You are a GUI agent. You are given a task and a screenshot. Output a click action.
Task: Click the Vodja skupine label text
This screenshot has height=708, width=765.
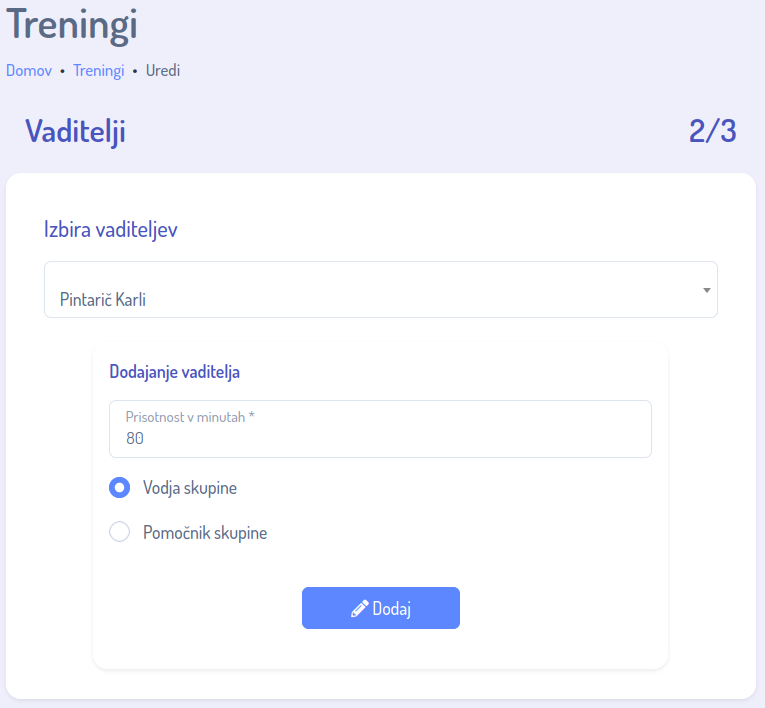coord(190,488)
